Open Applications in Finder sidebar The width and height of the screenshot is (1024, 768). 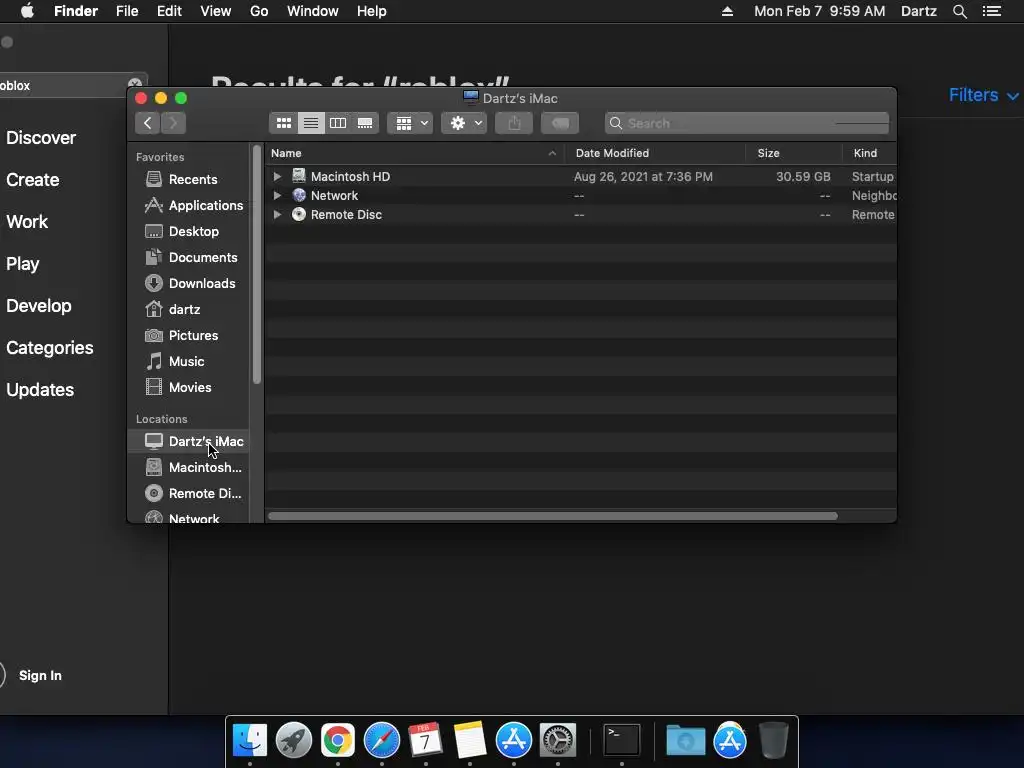[x=188, y=205]
